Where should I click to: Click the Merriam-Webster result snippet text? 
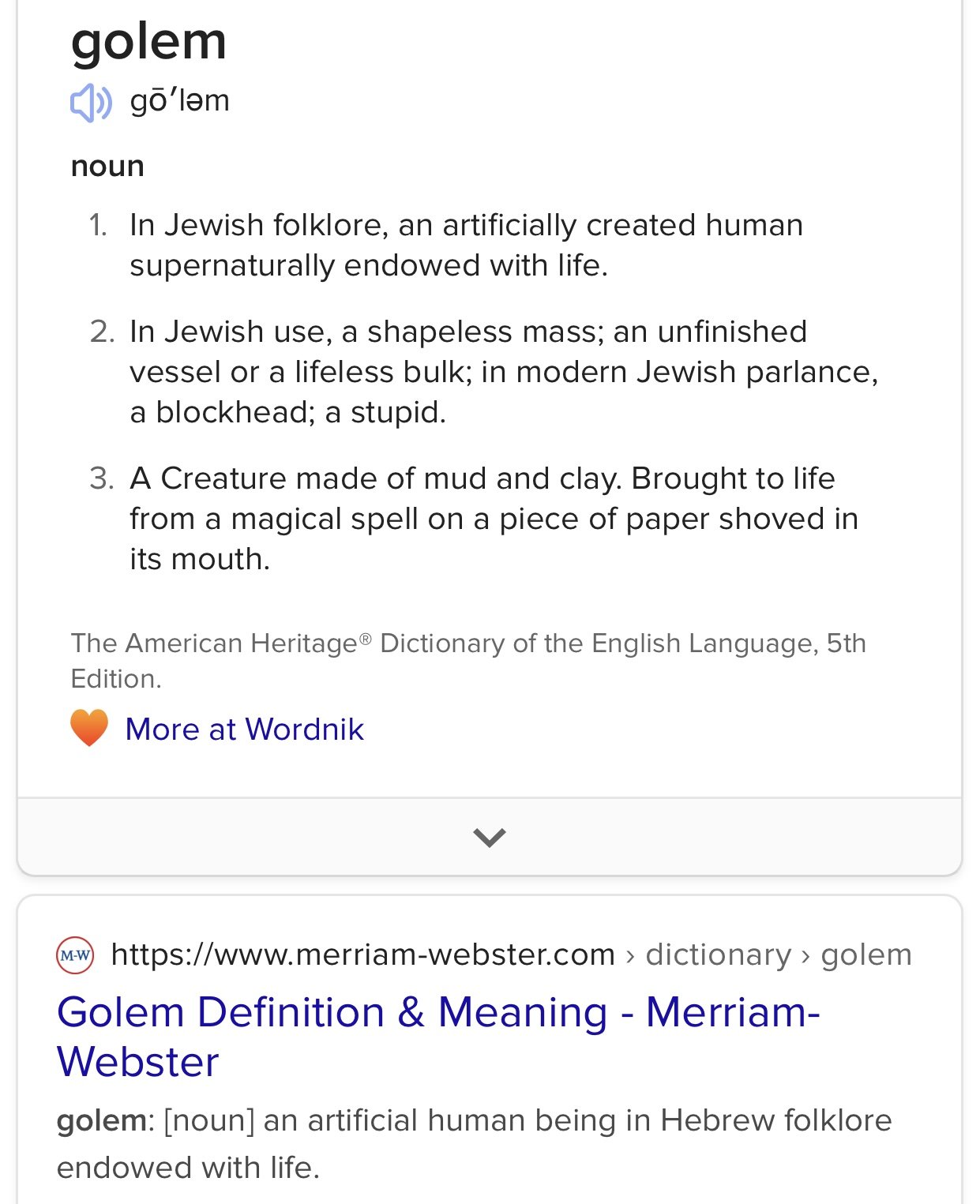click(x=474, y=1144)
